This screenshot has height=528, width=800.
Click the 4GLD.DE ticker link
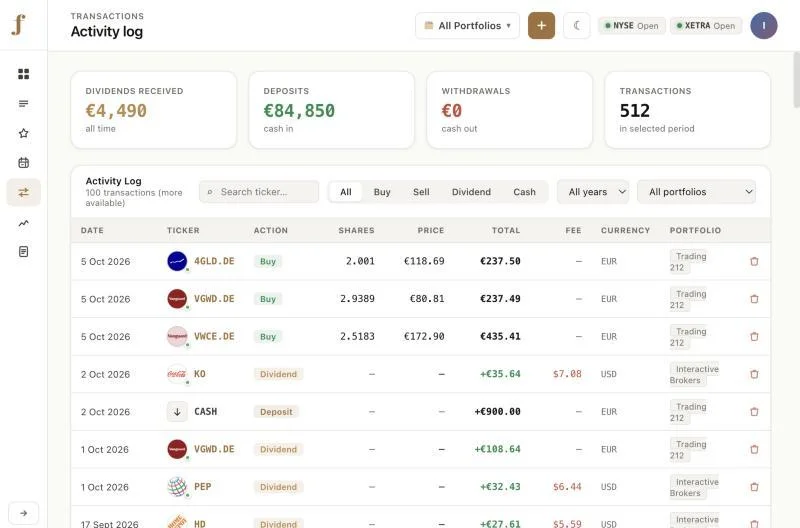click(214, 261)
